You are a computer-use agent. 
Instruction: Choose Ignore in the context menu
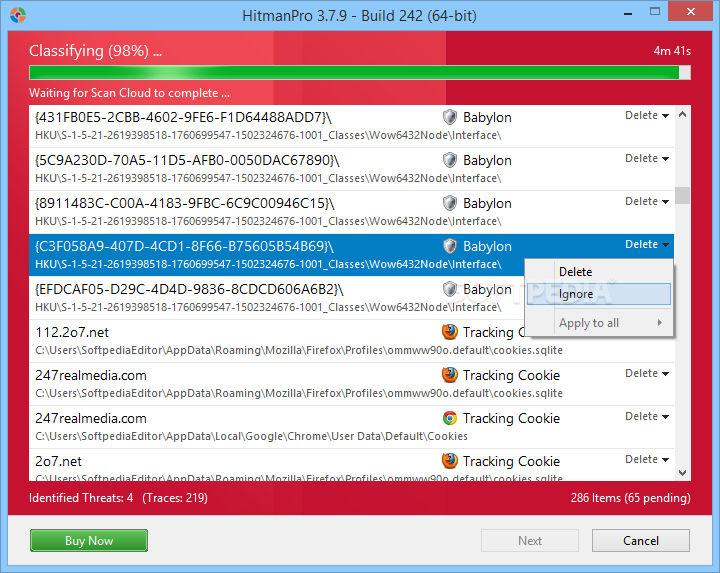(x=599, y=294)
